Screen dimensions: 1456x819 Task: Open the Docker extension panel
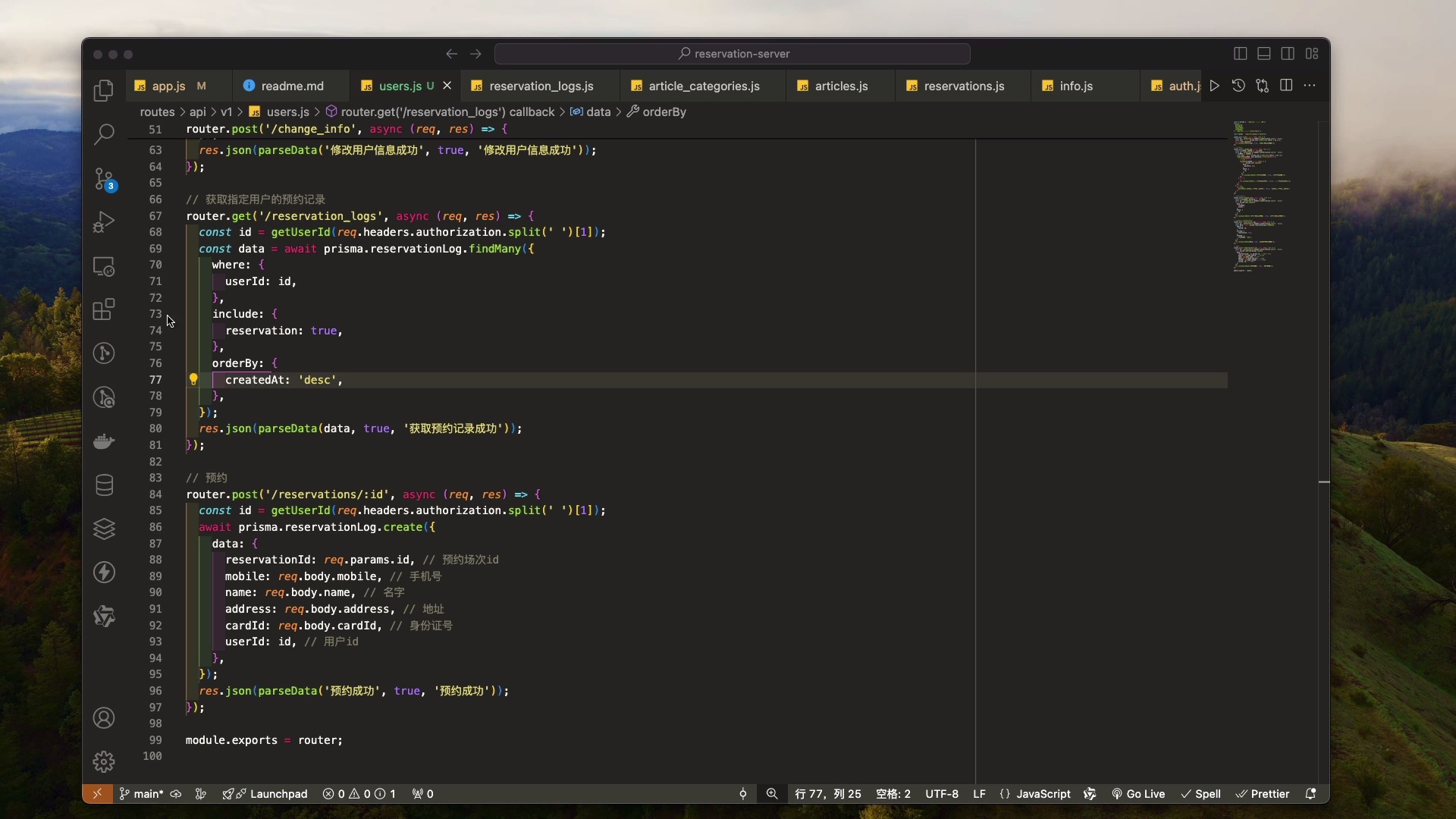(x=104, y=441)
